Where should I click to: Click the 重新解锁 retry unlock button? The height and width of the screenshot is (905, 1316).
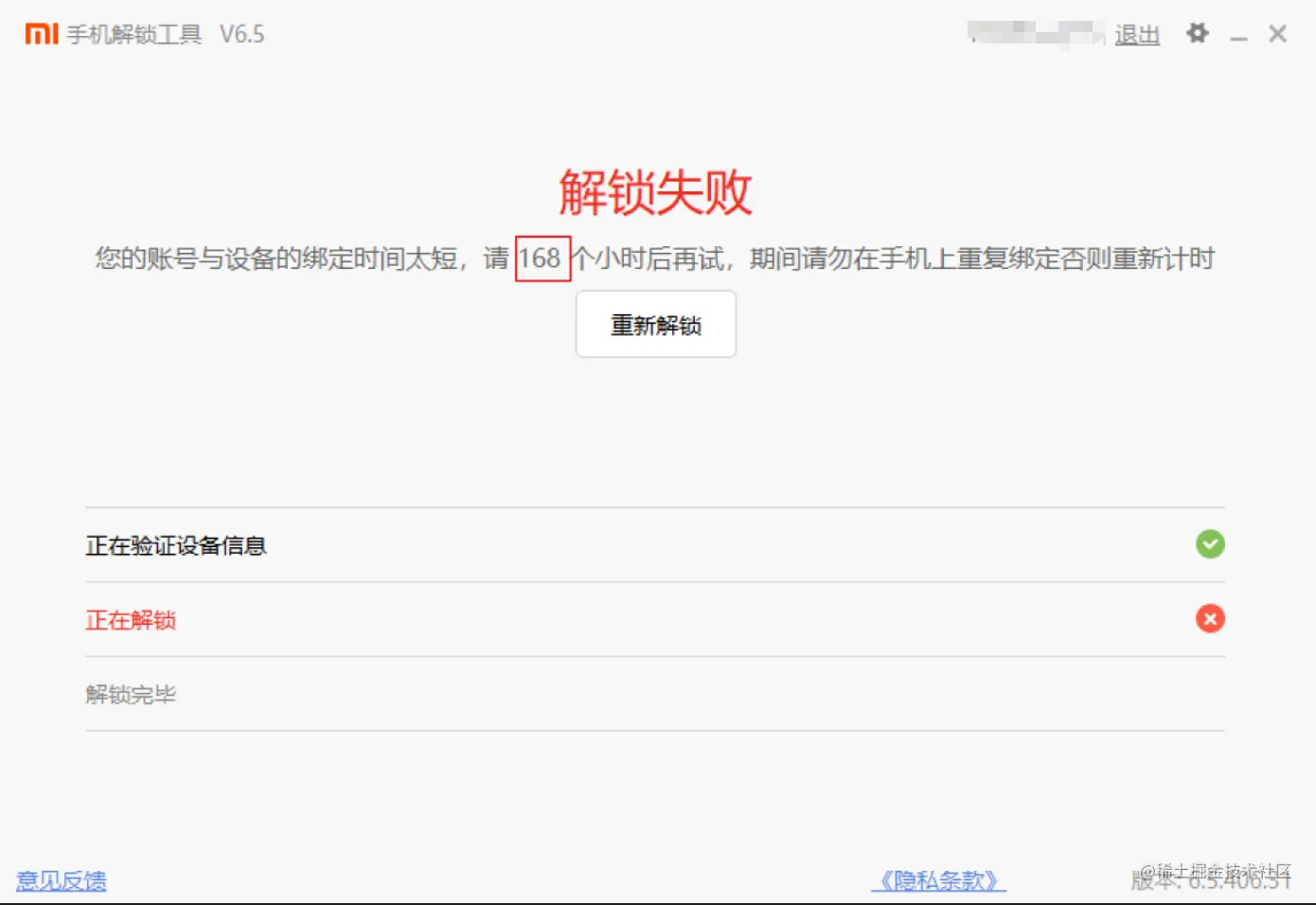tap(656, 324)
